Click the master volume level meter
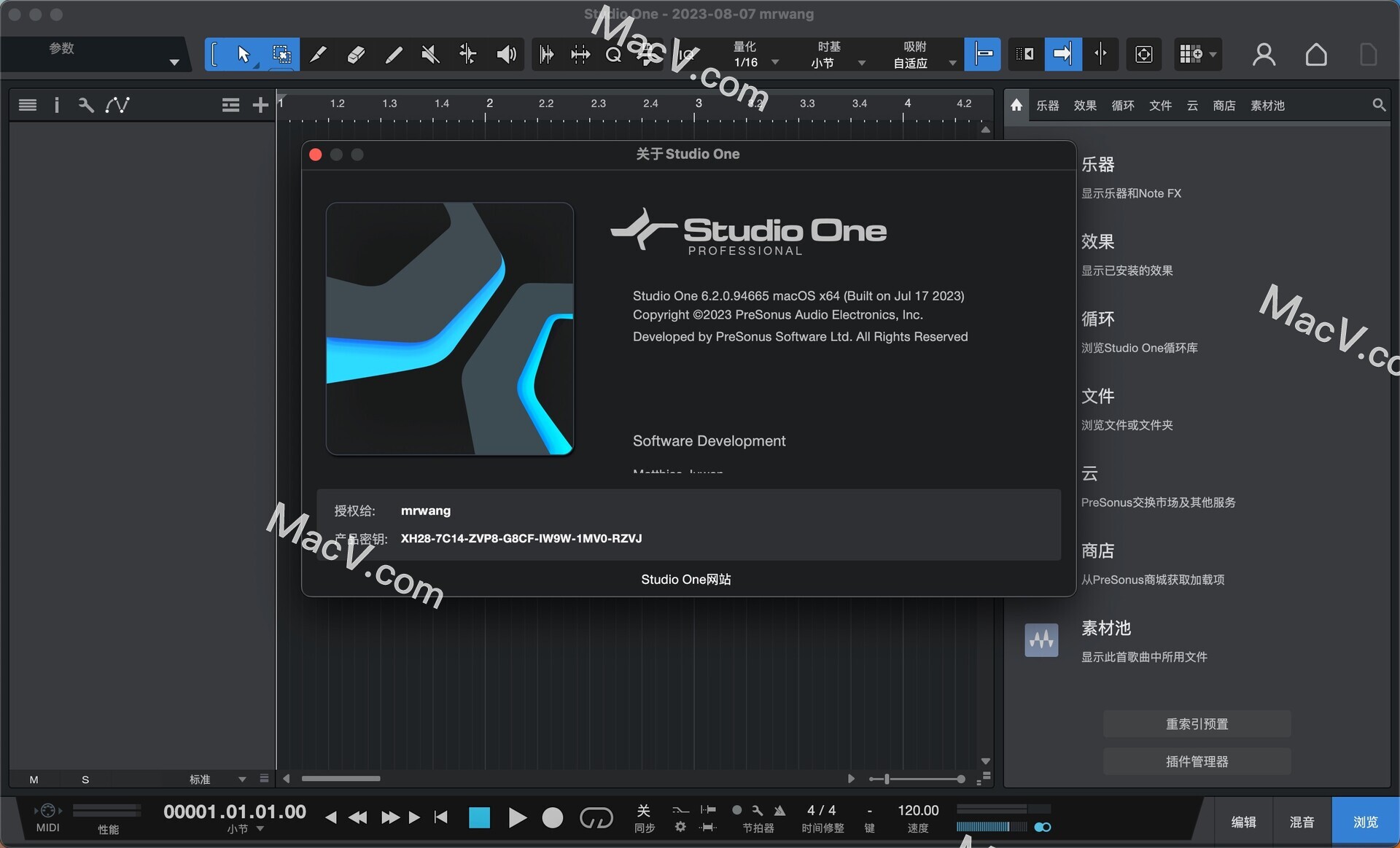 pos(992,826)
